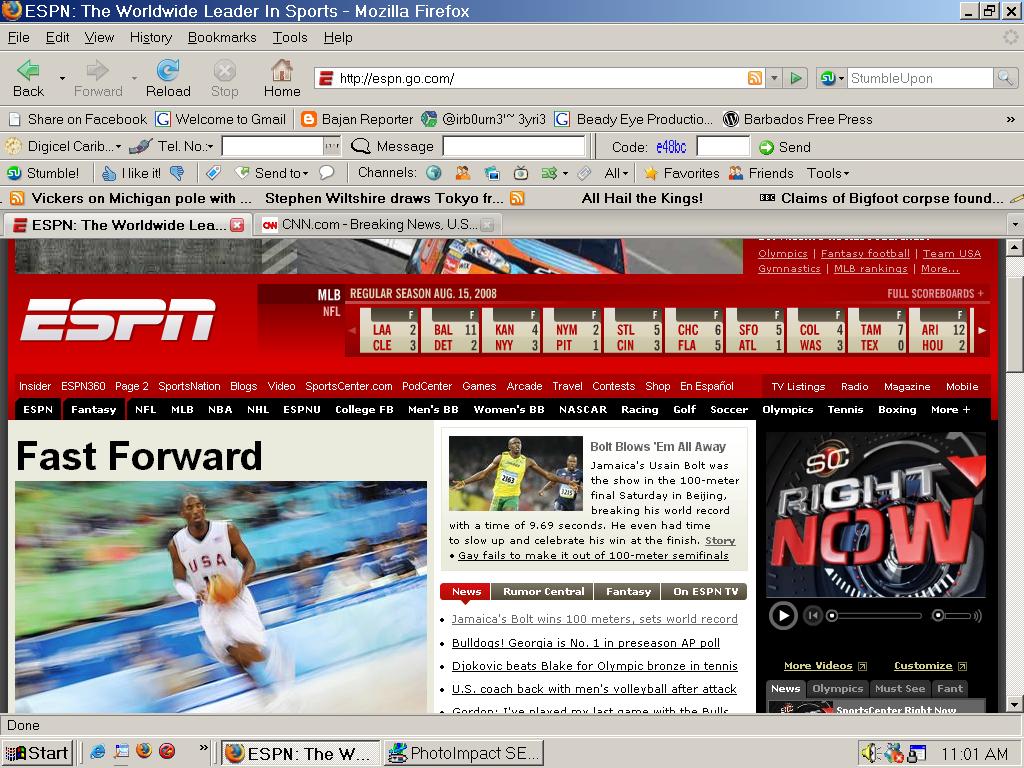Select the TV video channel icon

(x=520, y=173)
